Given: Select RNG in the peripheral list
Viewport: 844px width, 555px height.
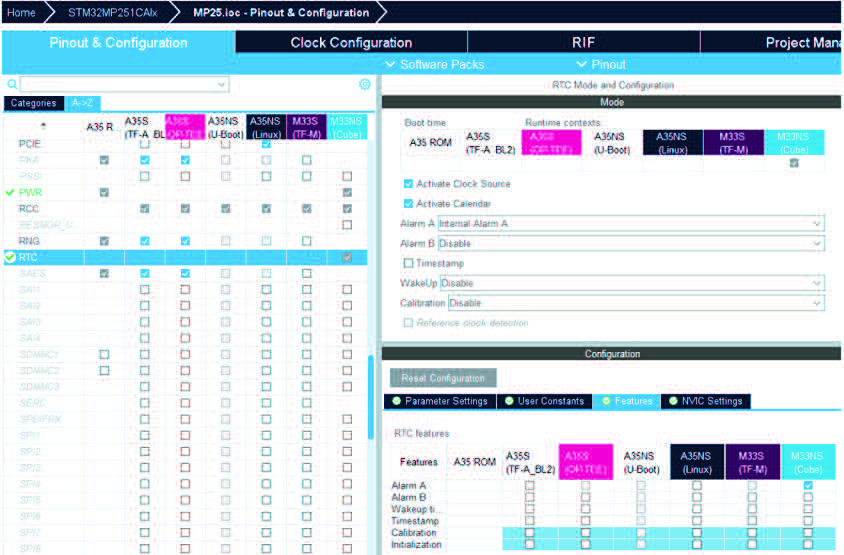Looking at the screenshot, I should (29, 241).
